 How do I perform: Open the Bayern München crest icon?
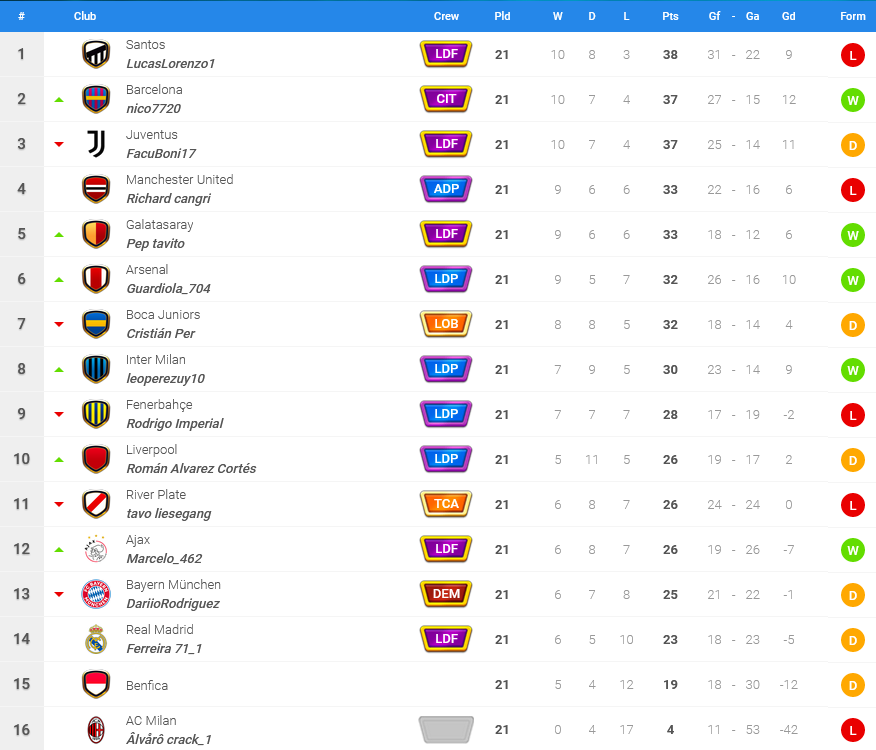click(96, 594)
